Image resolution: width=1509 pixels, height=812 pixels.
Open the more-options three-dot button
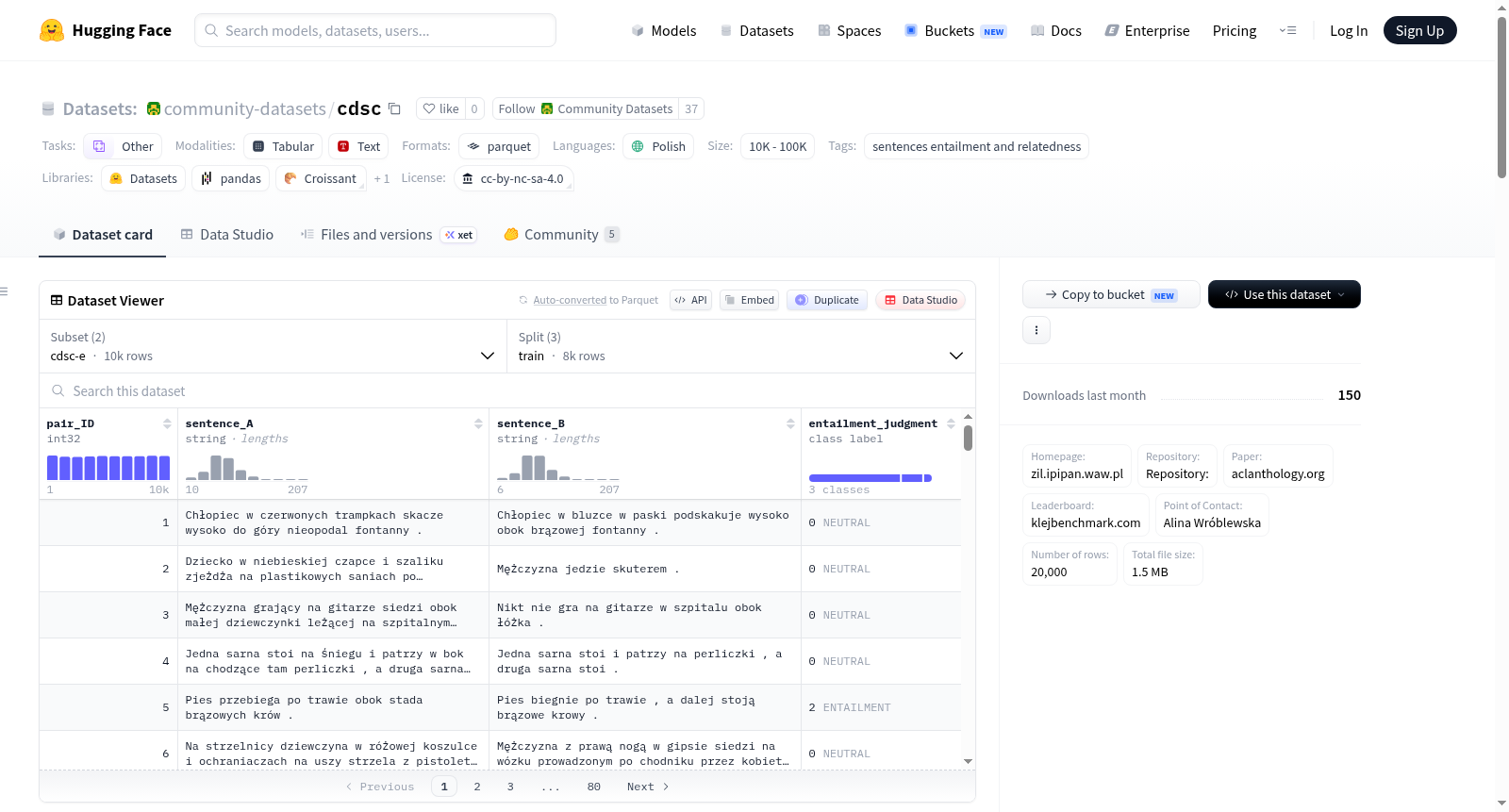click(x=1036, y=330)
